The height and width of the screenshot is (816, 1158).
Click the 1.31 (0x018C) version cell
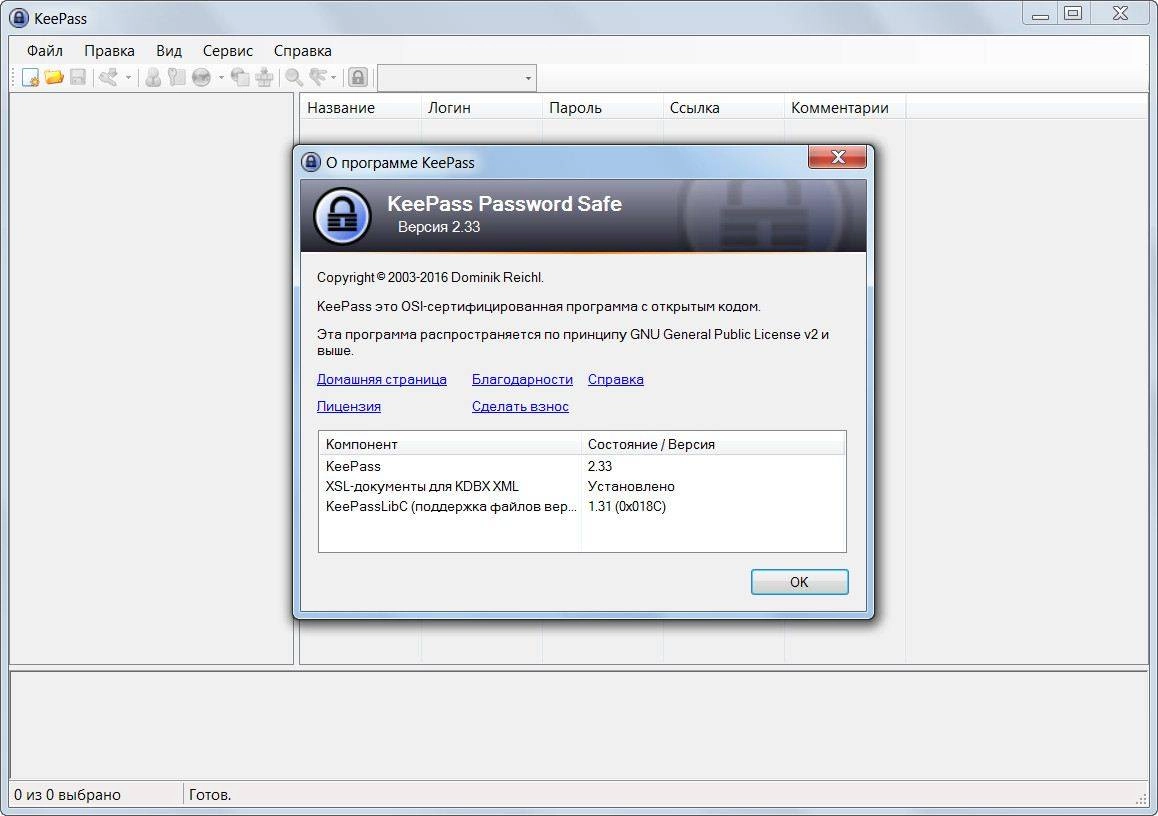(x=626, y=506)
